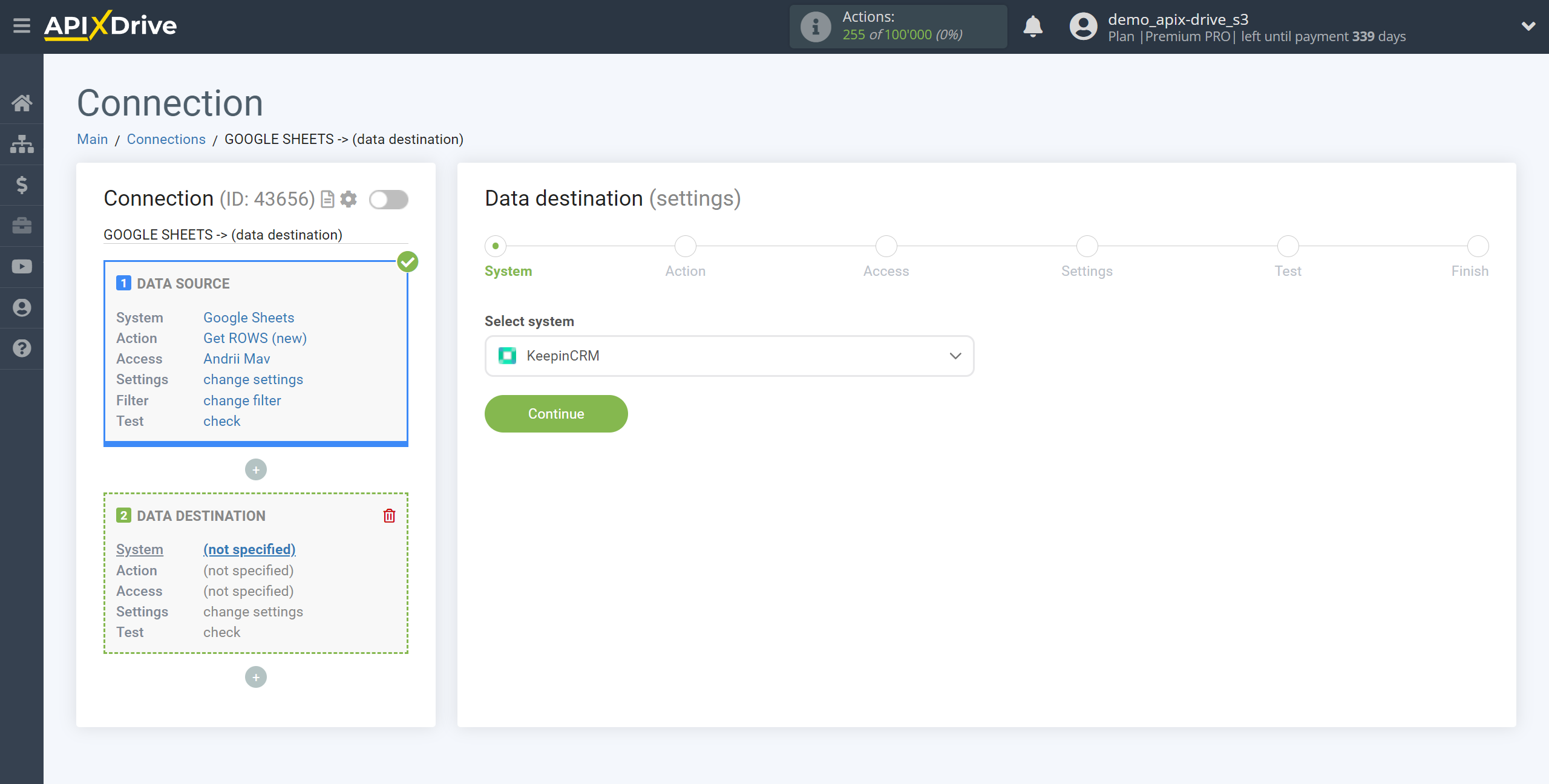Screen dimensions: 1549x784
Task: Click the delete icon on DATA DESTINATION block
Action: click(390, 515)
